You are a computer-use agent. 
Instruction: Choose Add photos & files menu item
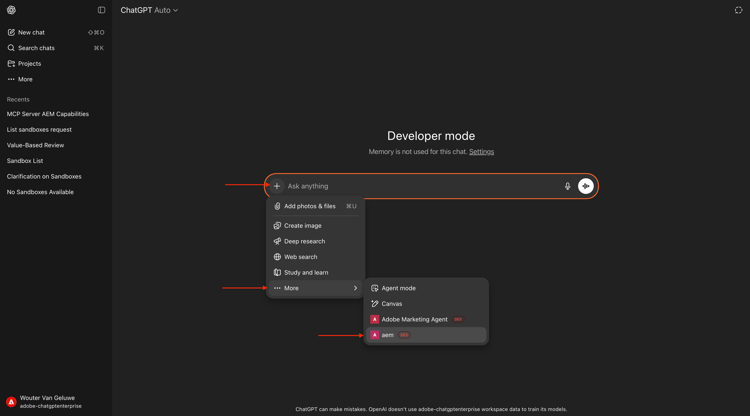click(315, 206)
